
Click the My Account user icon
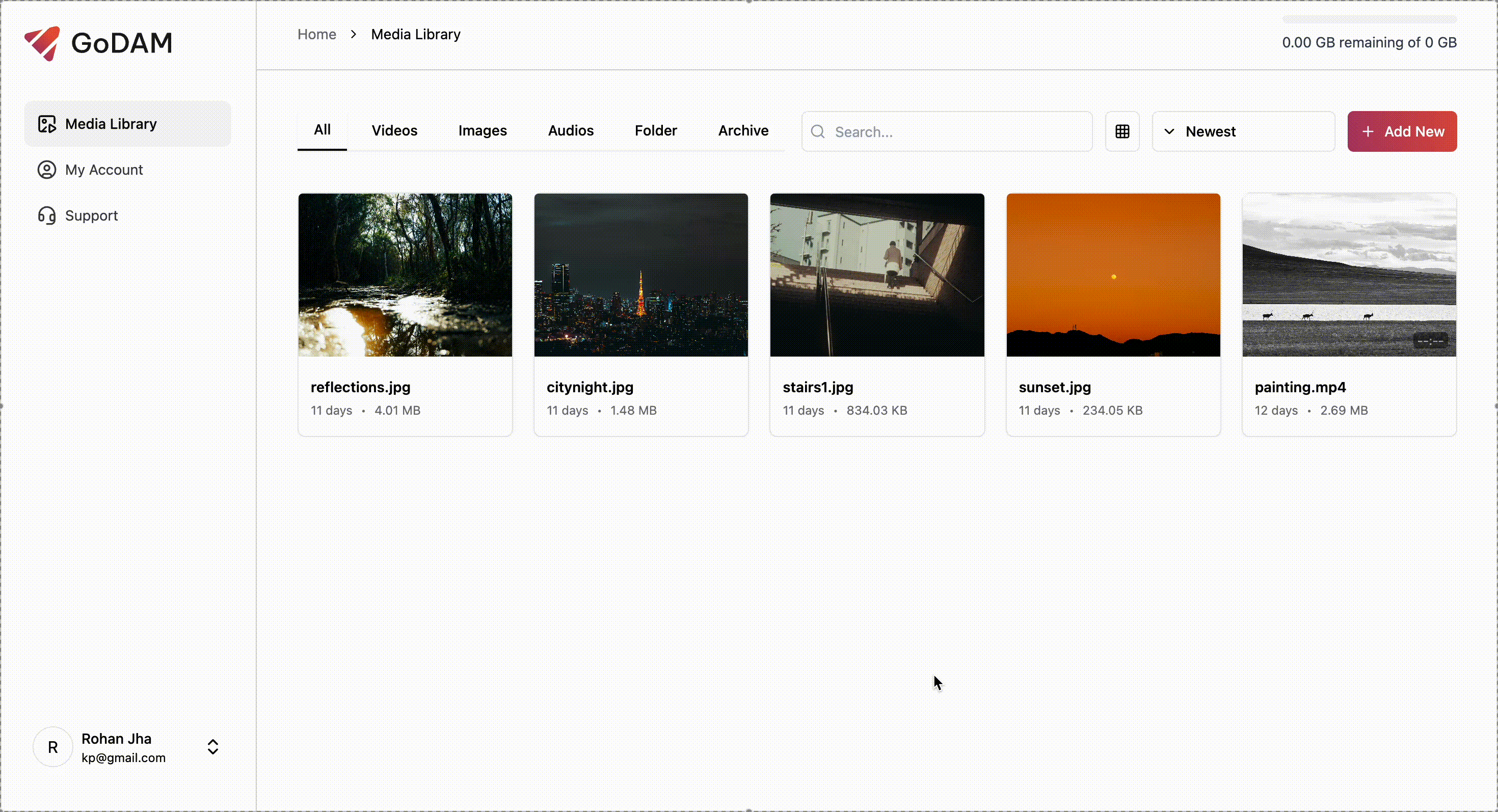point(46,170)
